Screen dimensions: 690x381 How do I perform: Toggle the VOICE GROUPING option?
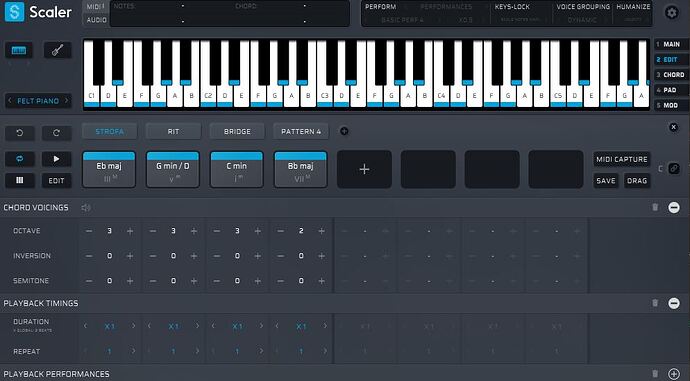point(583,7)
